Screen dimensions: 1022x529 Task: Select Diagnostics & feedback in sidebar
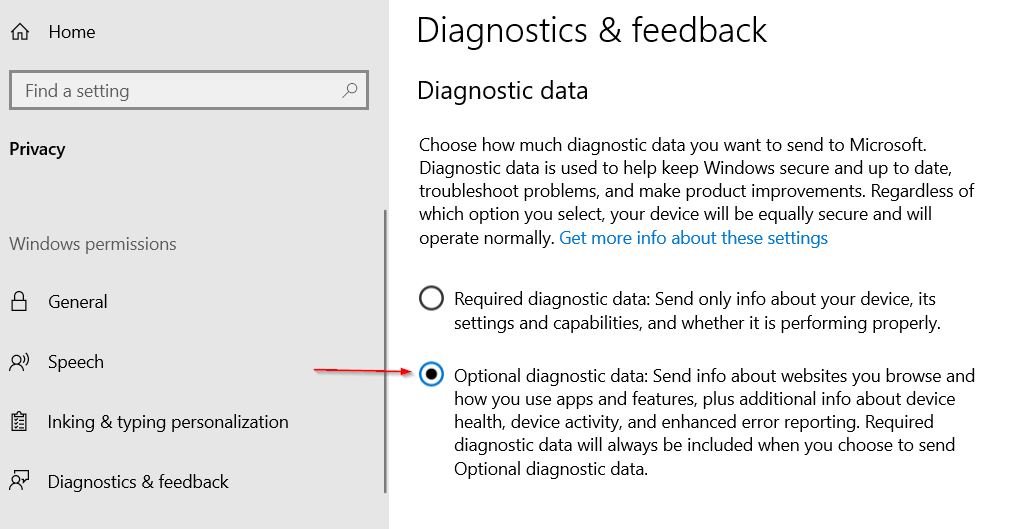[138, 482]
